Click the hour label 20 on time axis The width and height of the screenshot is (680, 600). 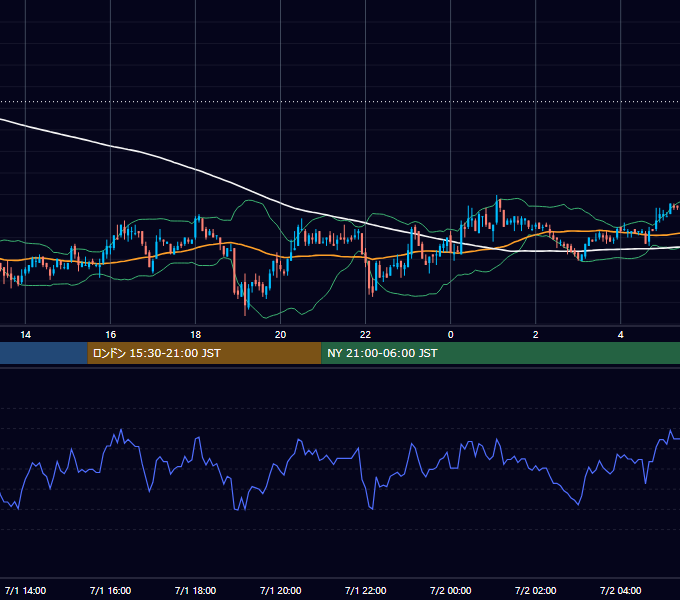[x=281, y=335]
